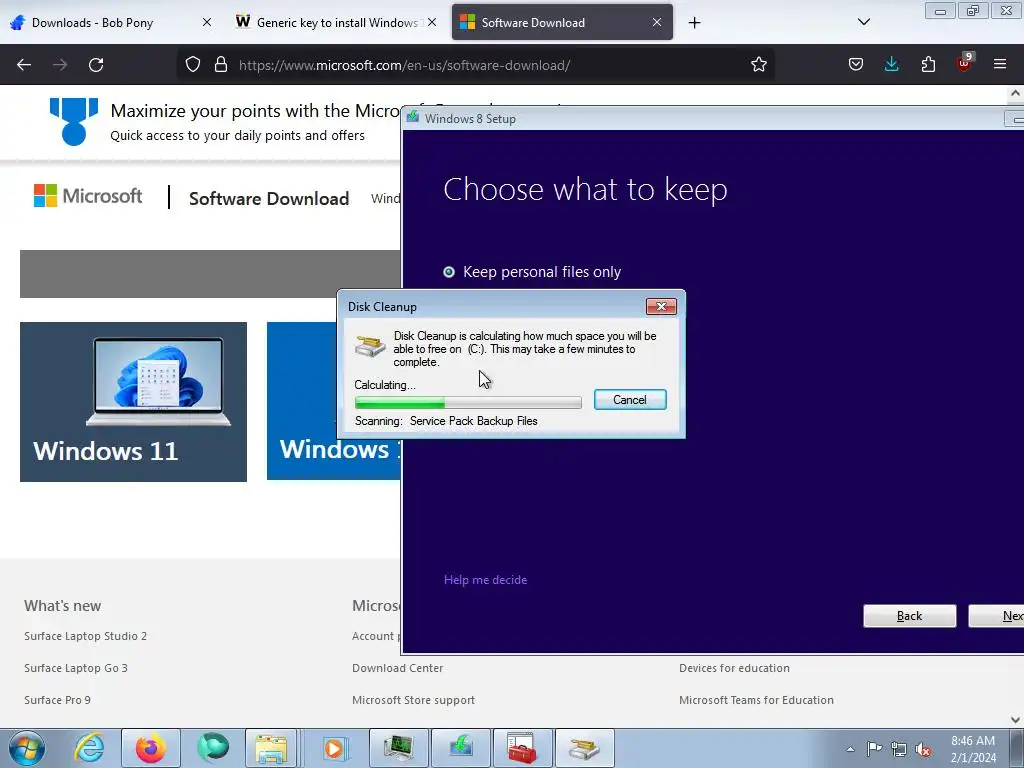Screen dimensions: 1024x768
Task: Open the Windows Start orb
Action: 27,748
